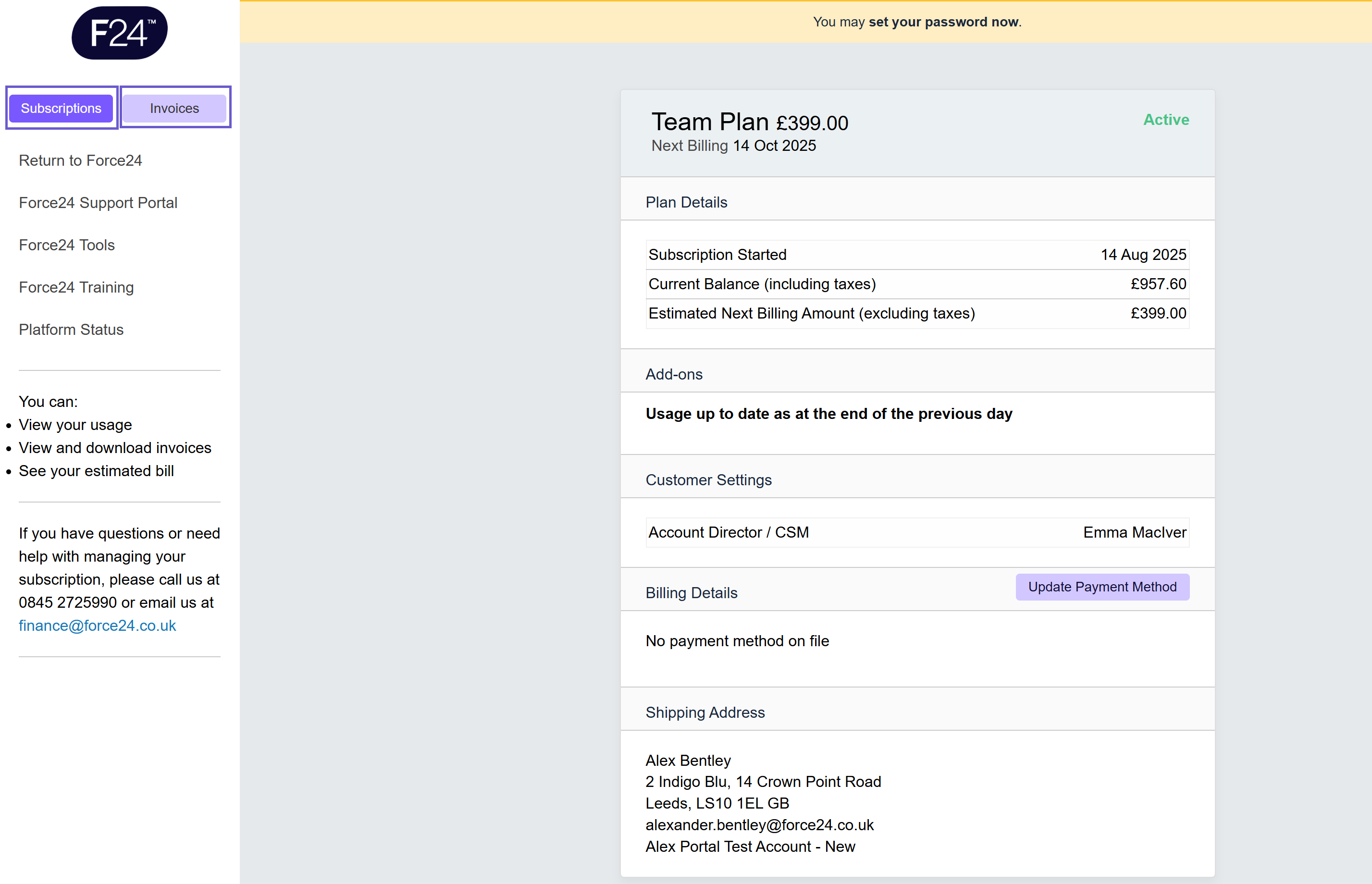Select the Billing Details section header
This screenshot has width=1372, height=884.
click(x=691, y=592)
